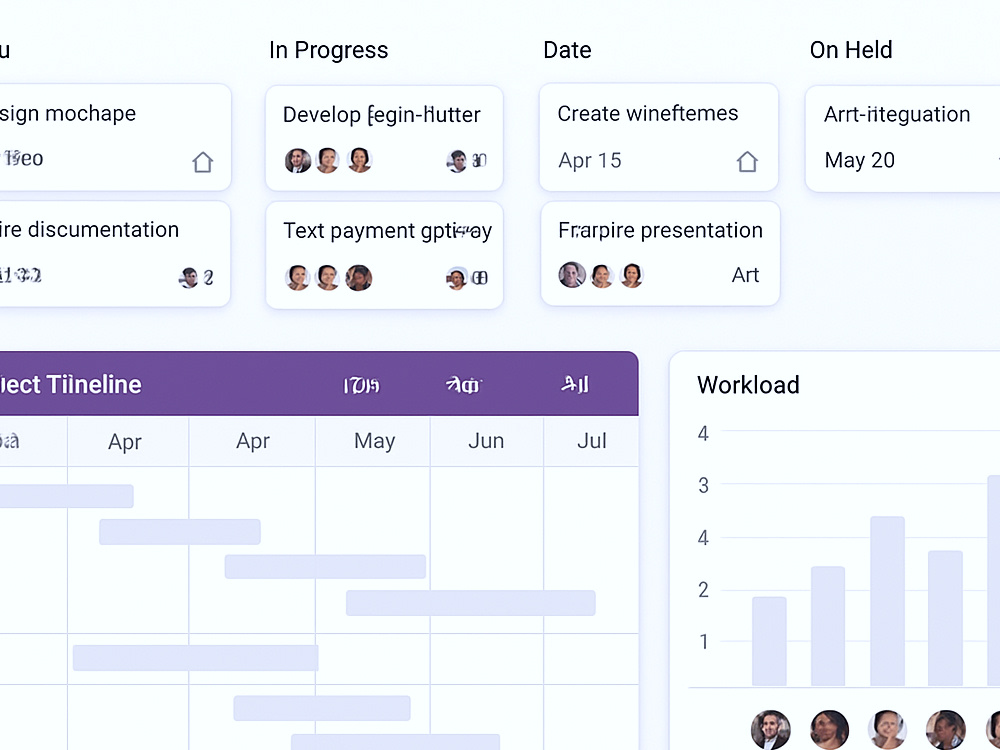Click first avatar on Frarpire presentation card
This screenshot has height=750, width=1000.
tap(572, 275)
